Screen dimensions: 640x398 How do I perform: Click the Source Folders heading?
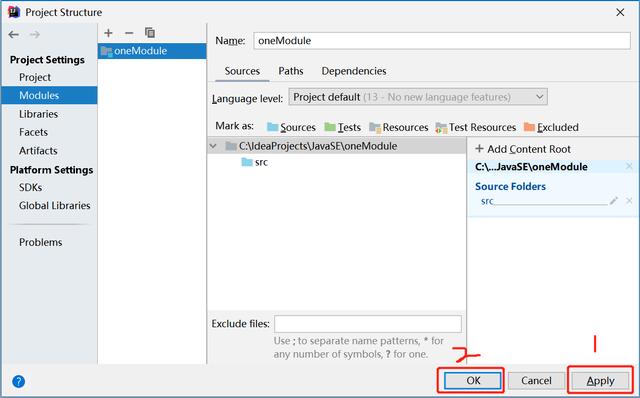click(510, 187)
